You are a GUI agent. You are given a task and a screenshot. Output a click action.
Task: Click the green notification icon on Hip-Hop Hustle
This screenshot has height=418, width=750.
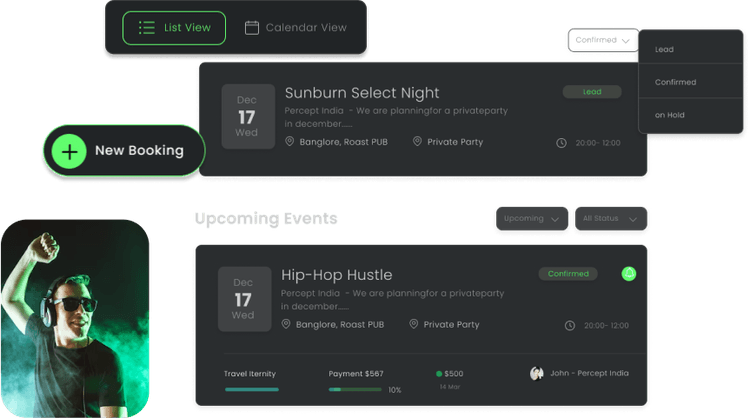pos(629,273)
